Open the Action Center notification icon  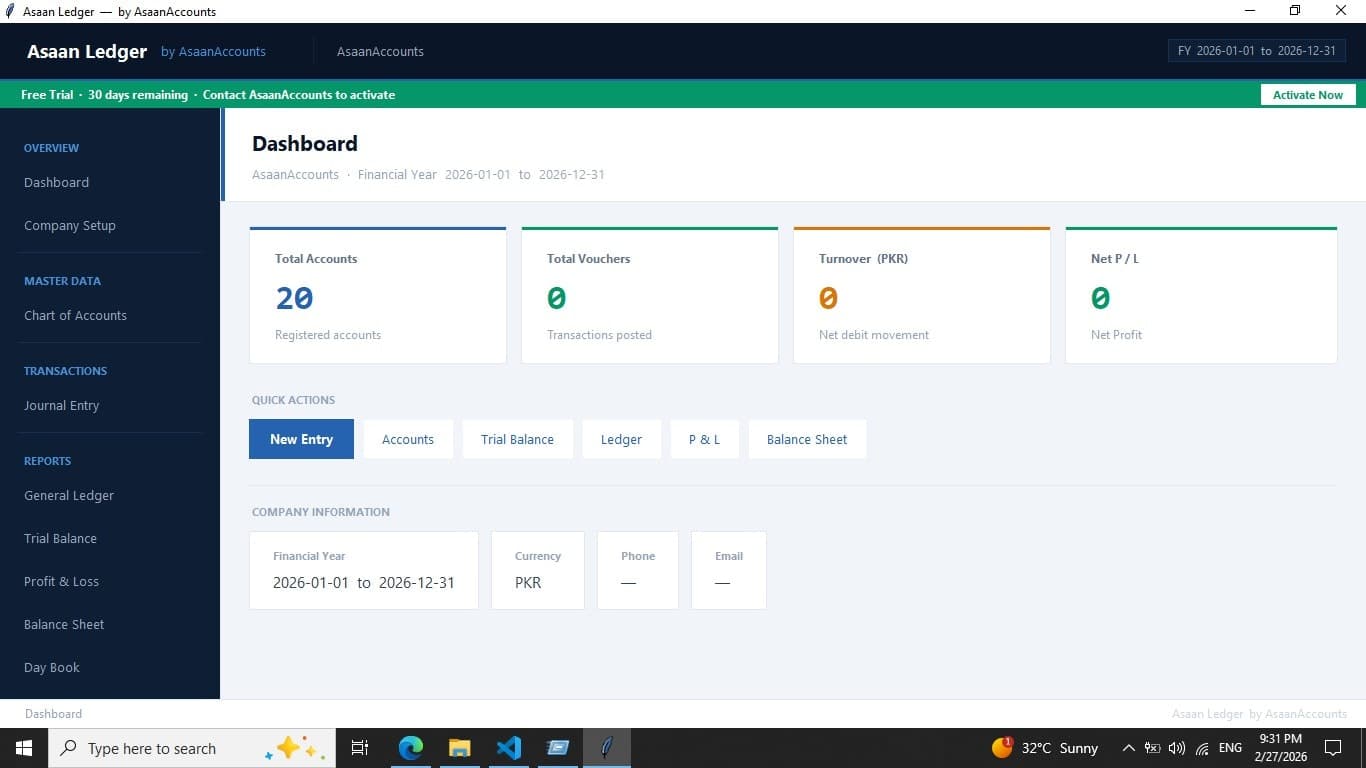(1332, 747)
